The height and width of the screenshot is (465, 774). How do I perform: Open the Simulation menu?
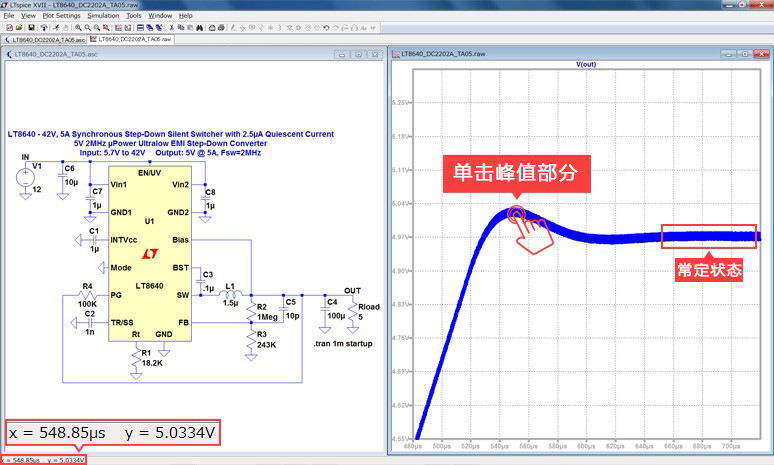pyautogui.click(x=102, y=16)
